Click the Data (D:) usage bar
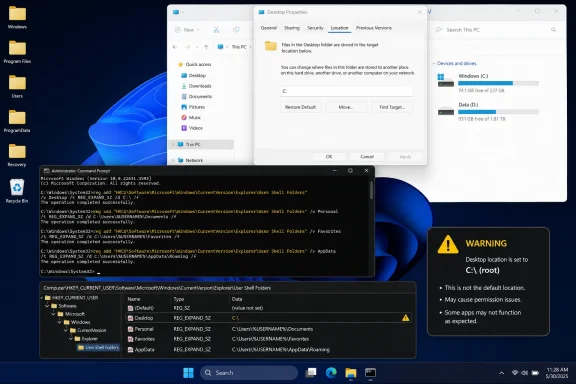 click(x=498, y=112)
